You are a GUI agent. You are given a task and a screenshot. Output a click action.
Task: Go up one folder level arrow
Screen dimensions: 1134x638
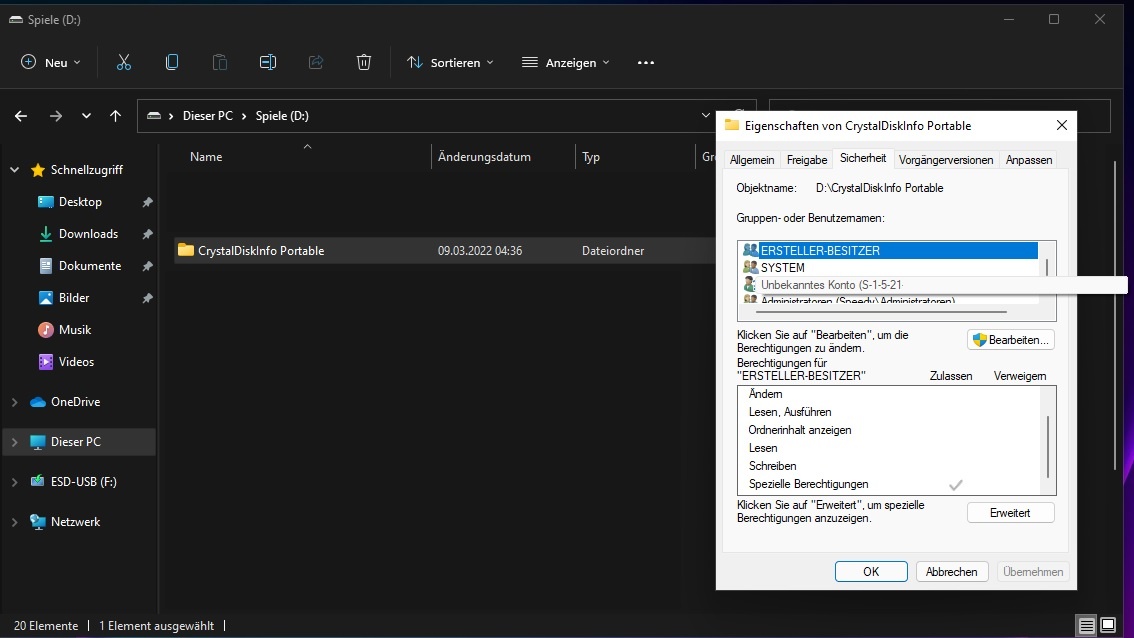click(x=115, y=116)
